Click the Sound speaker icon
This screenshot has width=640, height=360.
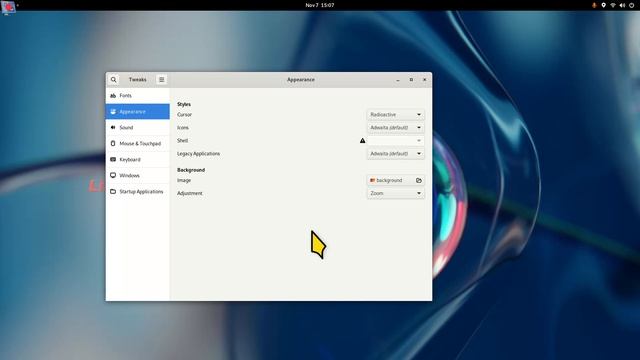[113, 127]
